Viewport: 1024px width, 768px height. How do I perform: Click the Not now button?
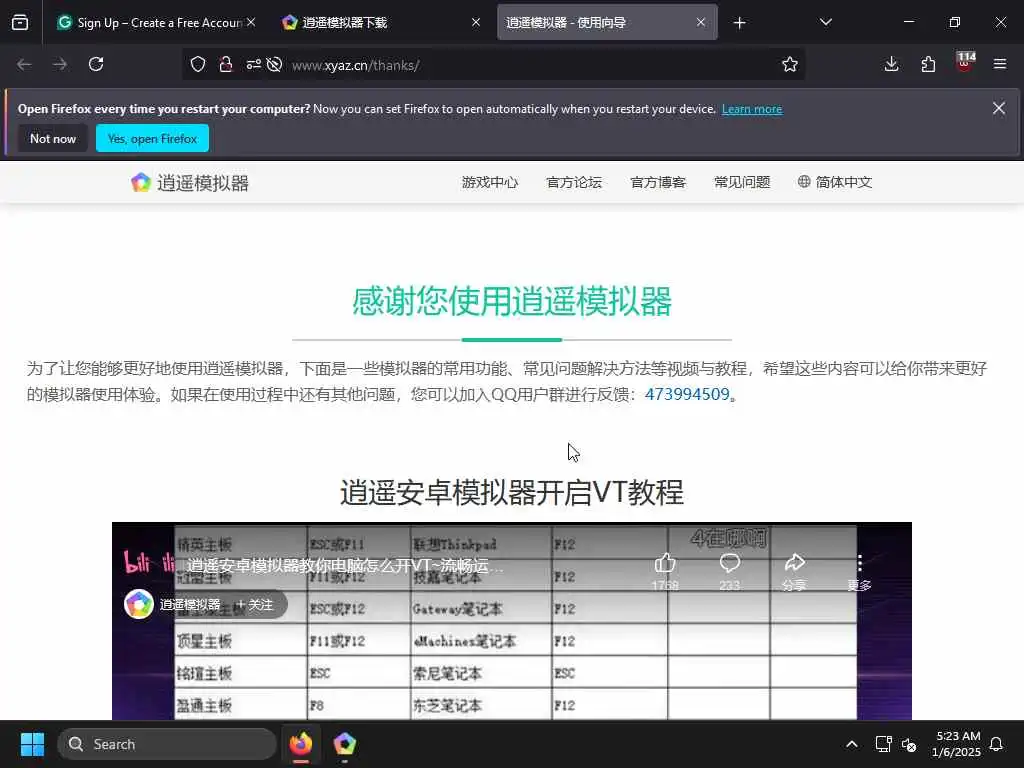pos(53,138)
